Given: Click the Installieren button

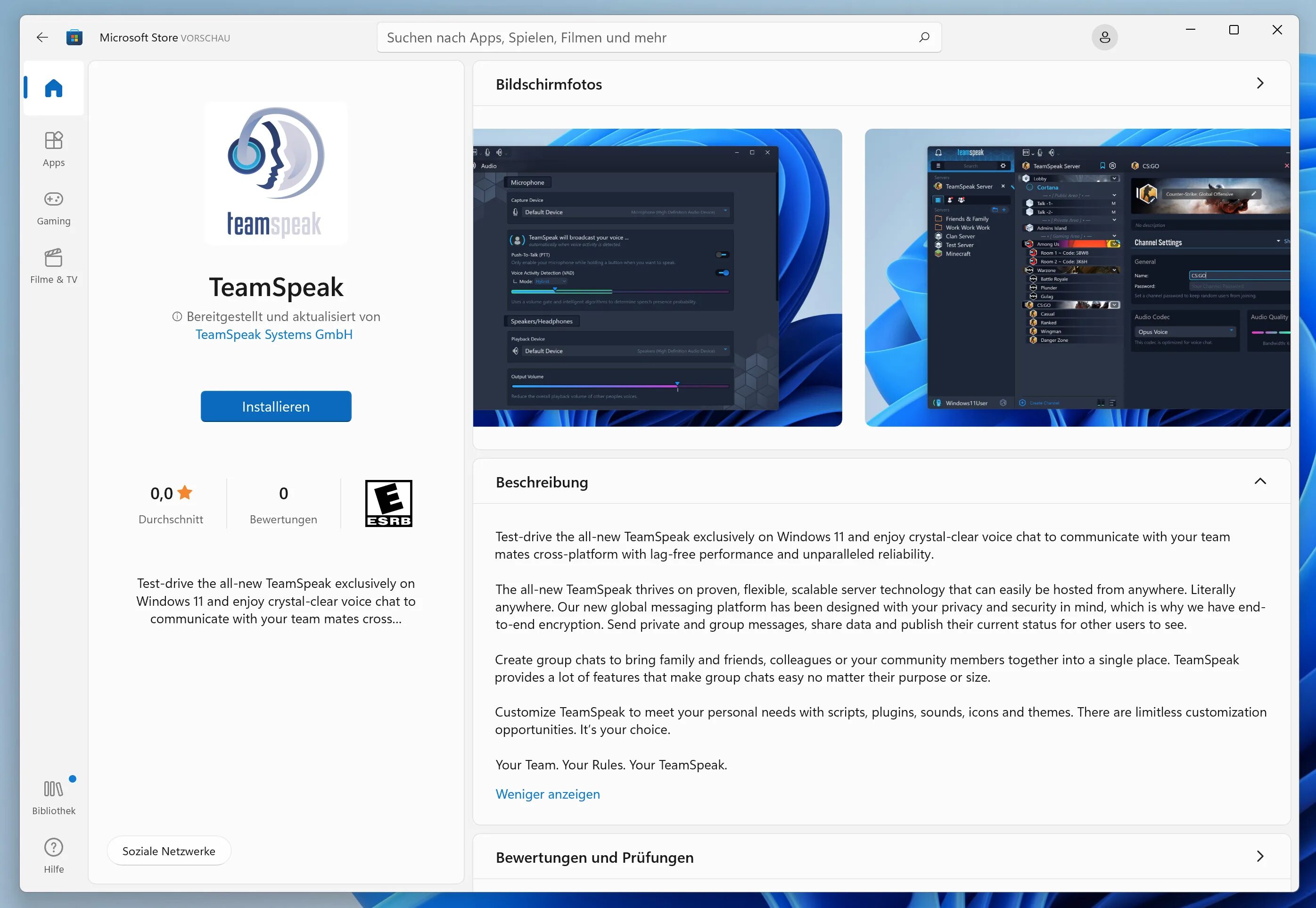Looking at the screenshot, I should tap(277, 406).
